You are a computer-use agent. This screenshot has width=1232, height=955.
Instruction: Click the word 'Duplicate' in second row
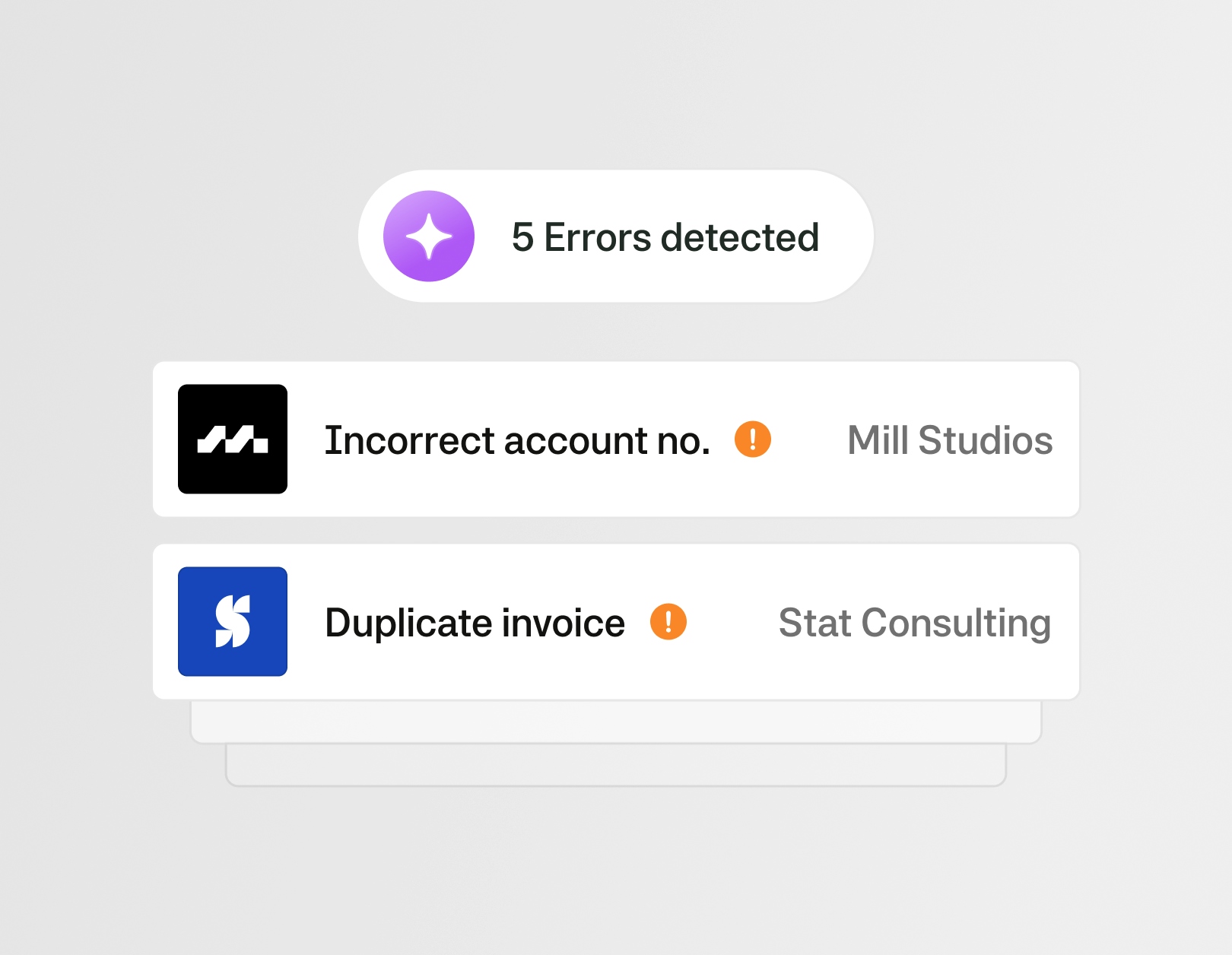(x=407, y=623)
